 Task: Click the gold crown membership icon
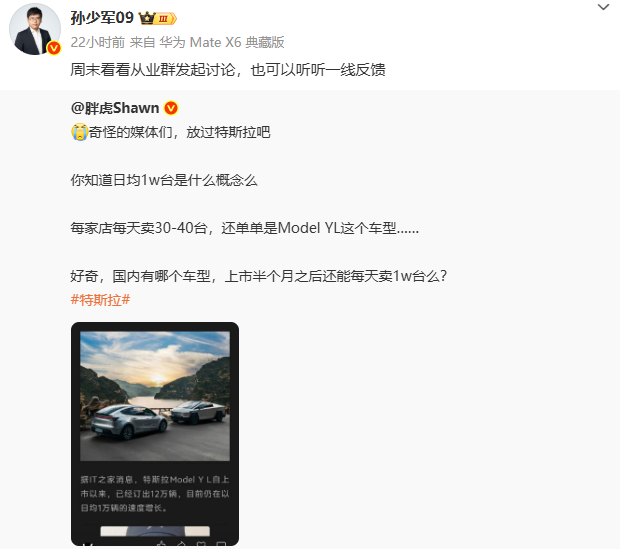coord(147,18)
